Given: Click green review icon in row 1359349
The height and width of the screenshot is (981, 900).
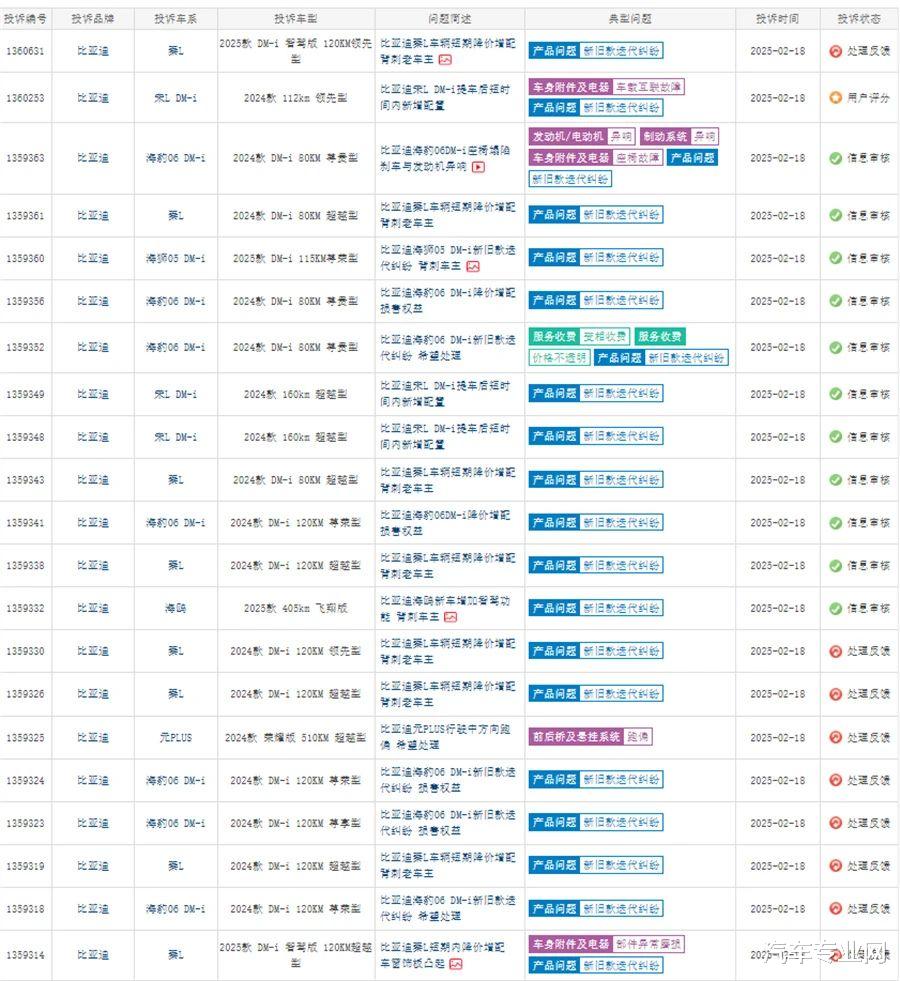Looking at the screenshot, I should pos(835,394).
